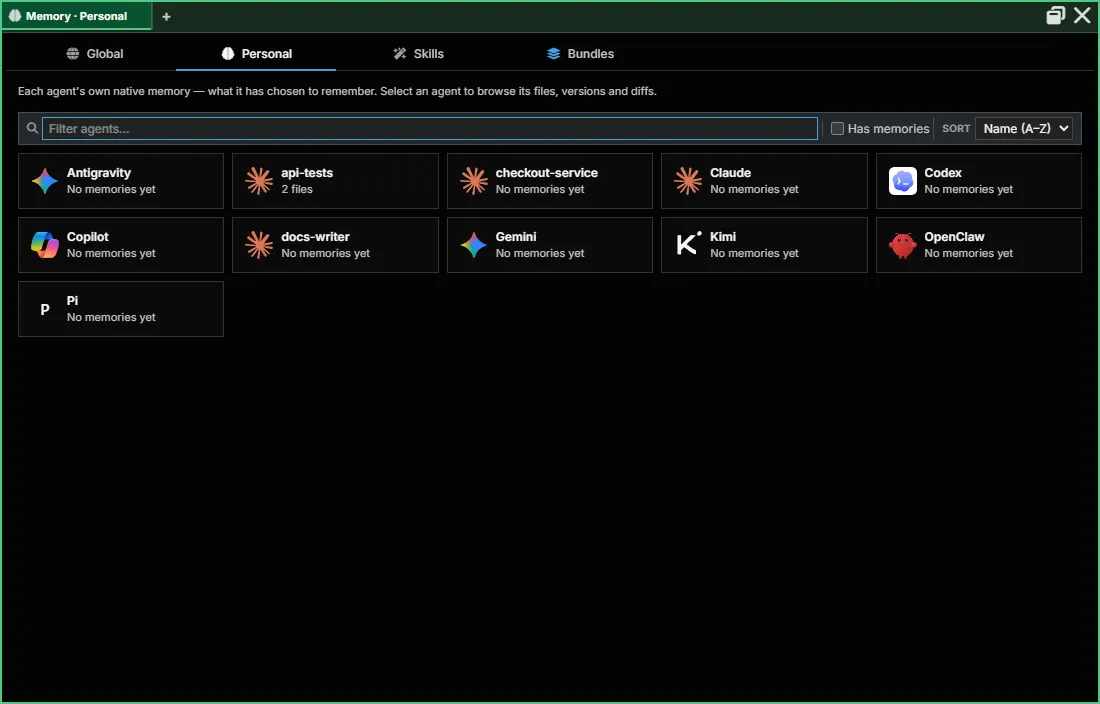The image size is (1100, 704).
Task: Click the Has memories label text
Action: pyautogui.click(x=888, y=128)
